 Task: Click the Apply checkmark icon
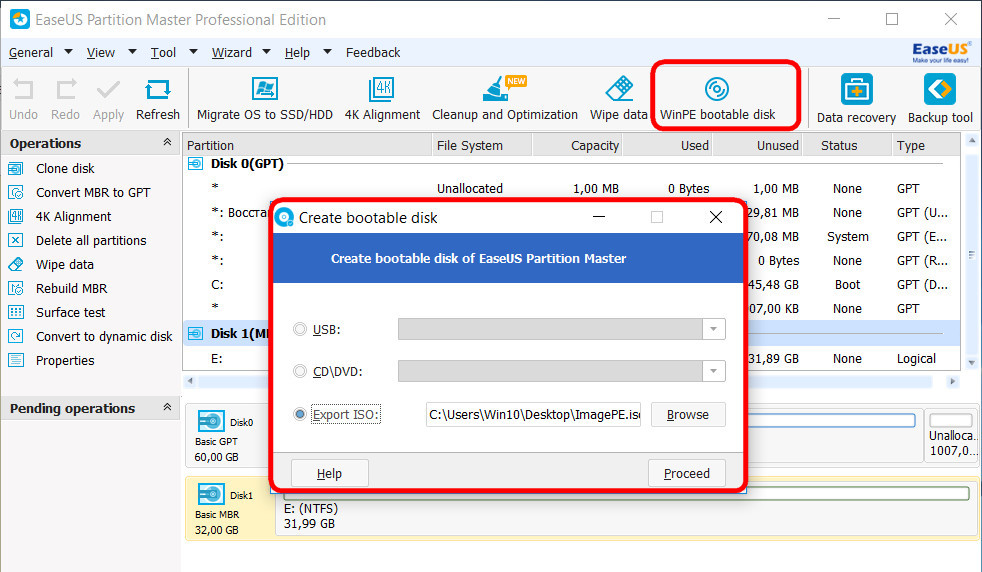[x=108, y=89]
